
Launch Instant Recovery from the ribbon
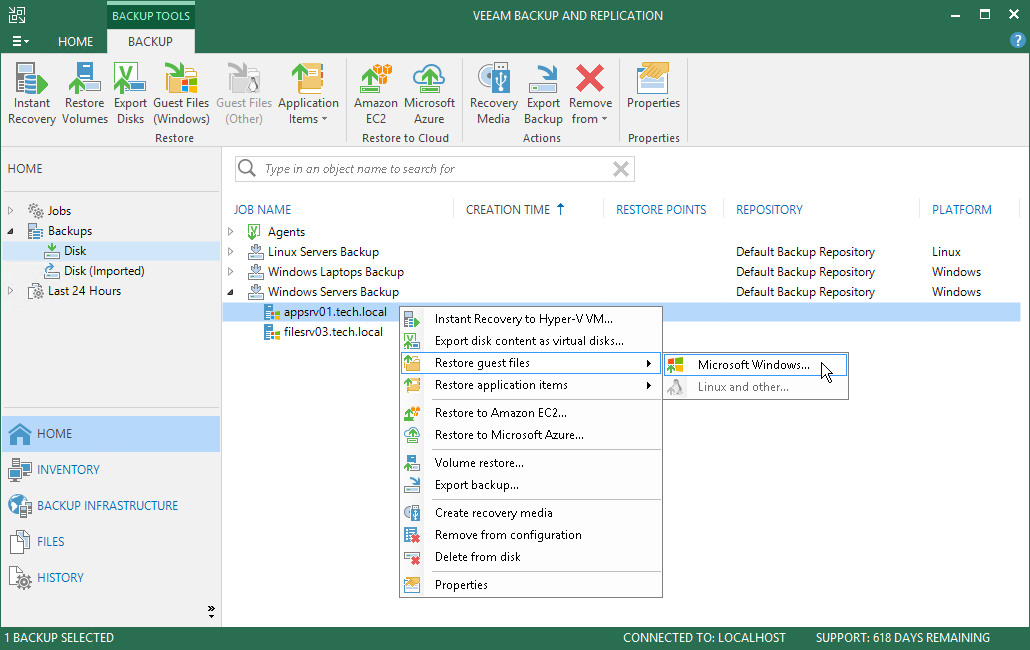coord(32,93)
